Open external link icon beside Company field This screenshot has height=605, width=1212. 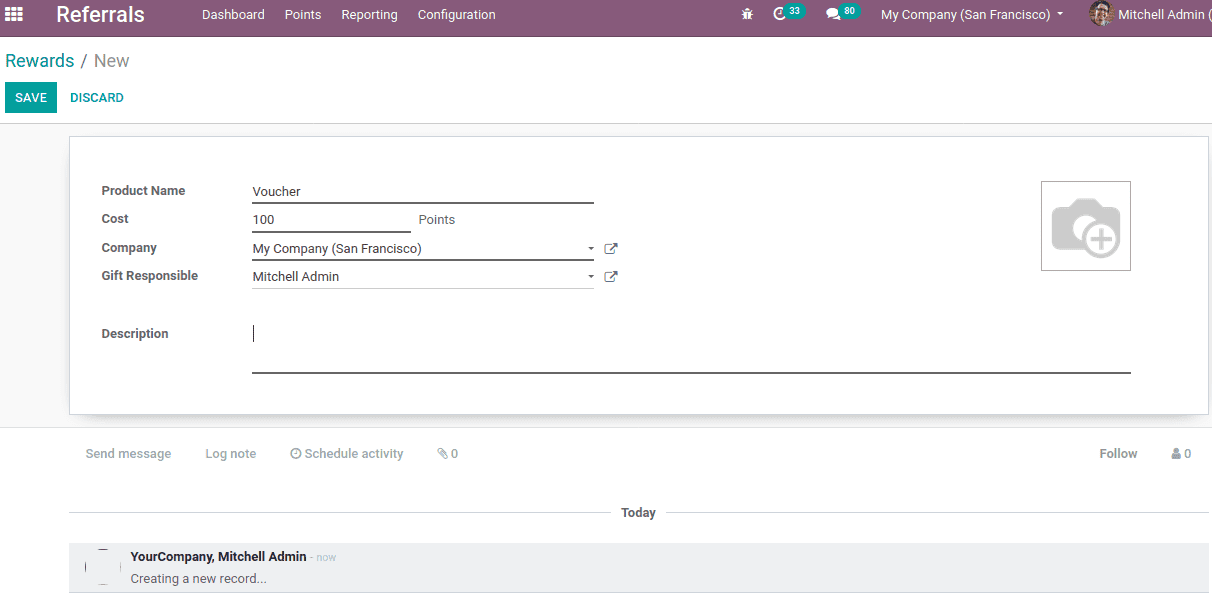pyautogui.click(x=611, y=249)
